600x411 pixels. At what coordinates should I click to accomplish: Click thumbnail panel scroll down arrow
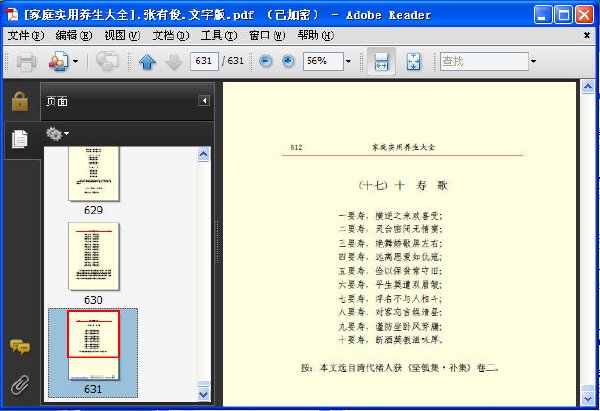[x=204, y=394]
